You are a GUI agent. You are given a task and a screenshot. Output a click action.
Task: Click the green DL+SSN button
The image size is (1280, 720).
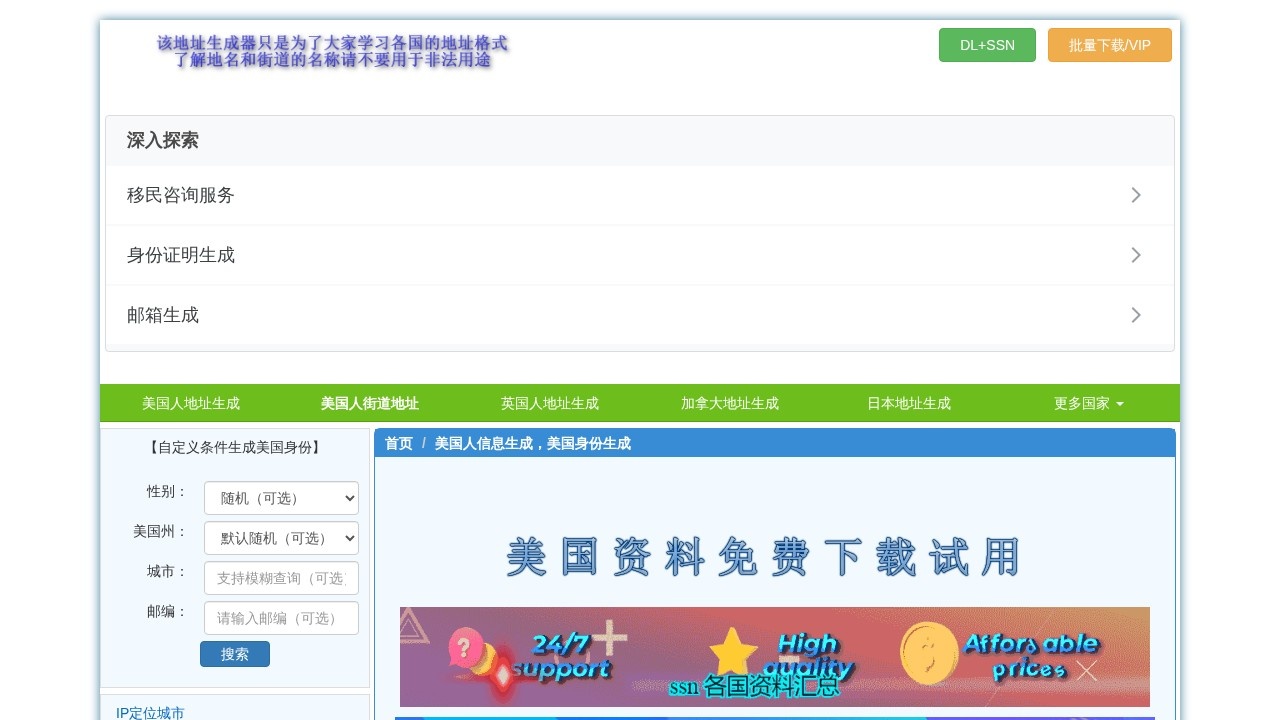tap(986, 45)
